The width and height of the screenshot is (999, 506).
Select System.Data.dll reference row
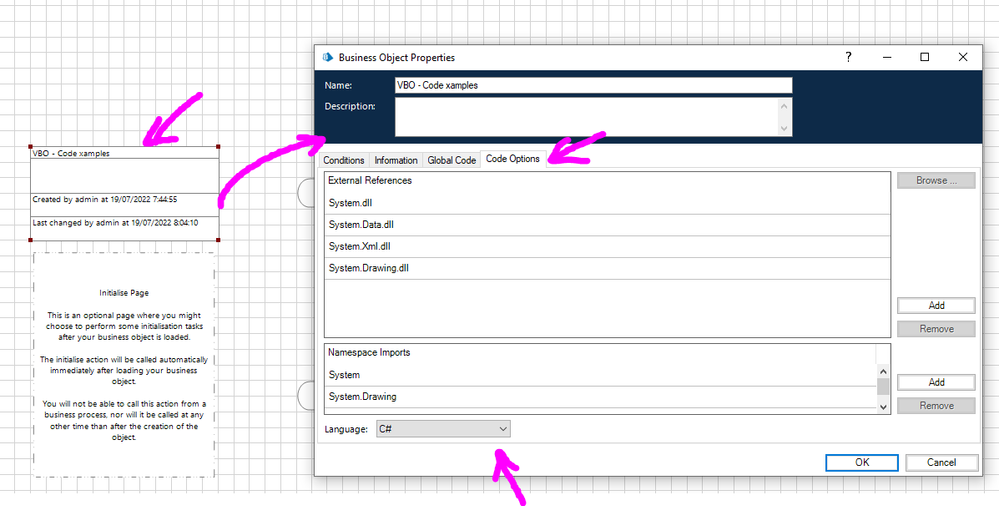pos(607,225)
